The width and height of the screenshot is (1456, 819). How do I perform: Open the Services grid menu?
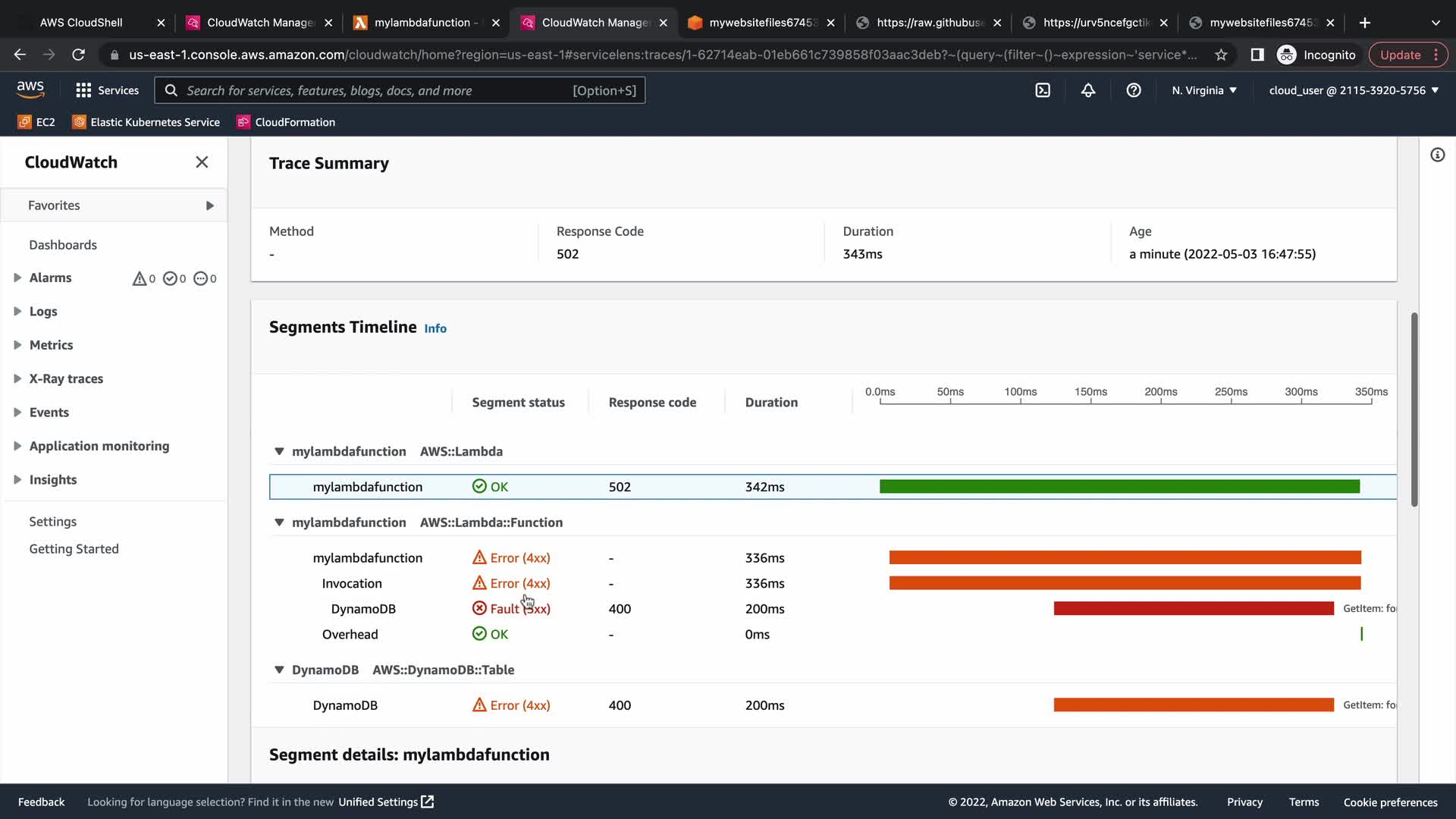(x=107, y=90)
